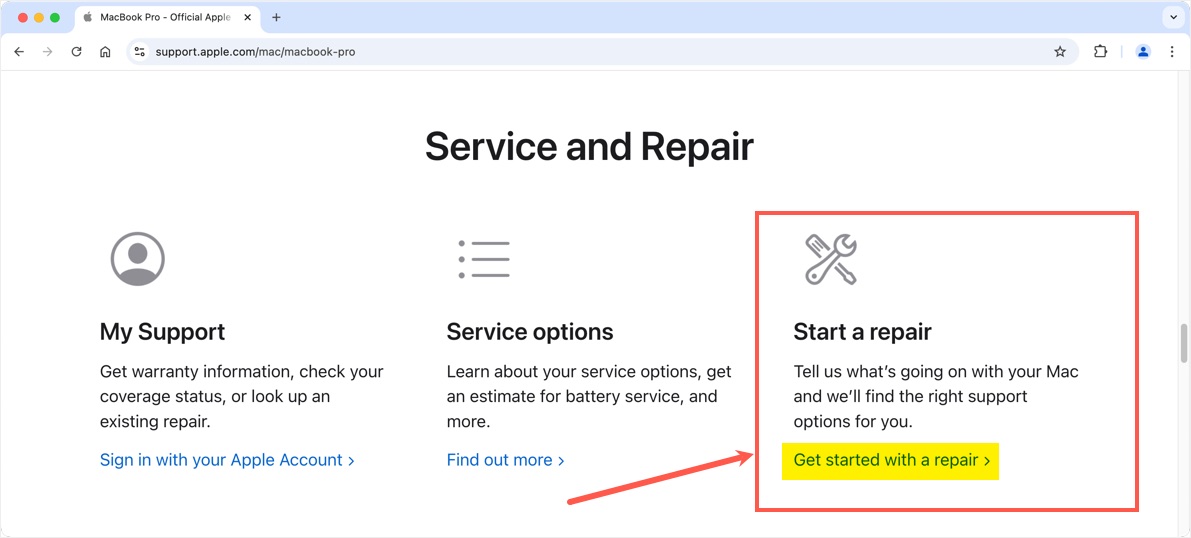The width and height of the screenshot is (1191, 538).
Task: Click the Get warranty information paragraph
Action: (242, 396)
